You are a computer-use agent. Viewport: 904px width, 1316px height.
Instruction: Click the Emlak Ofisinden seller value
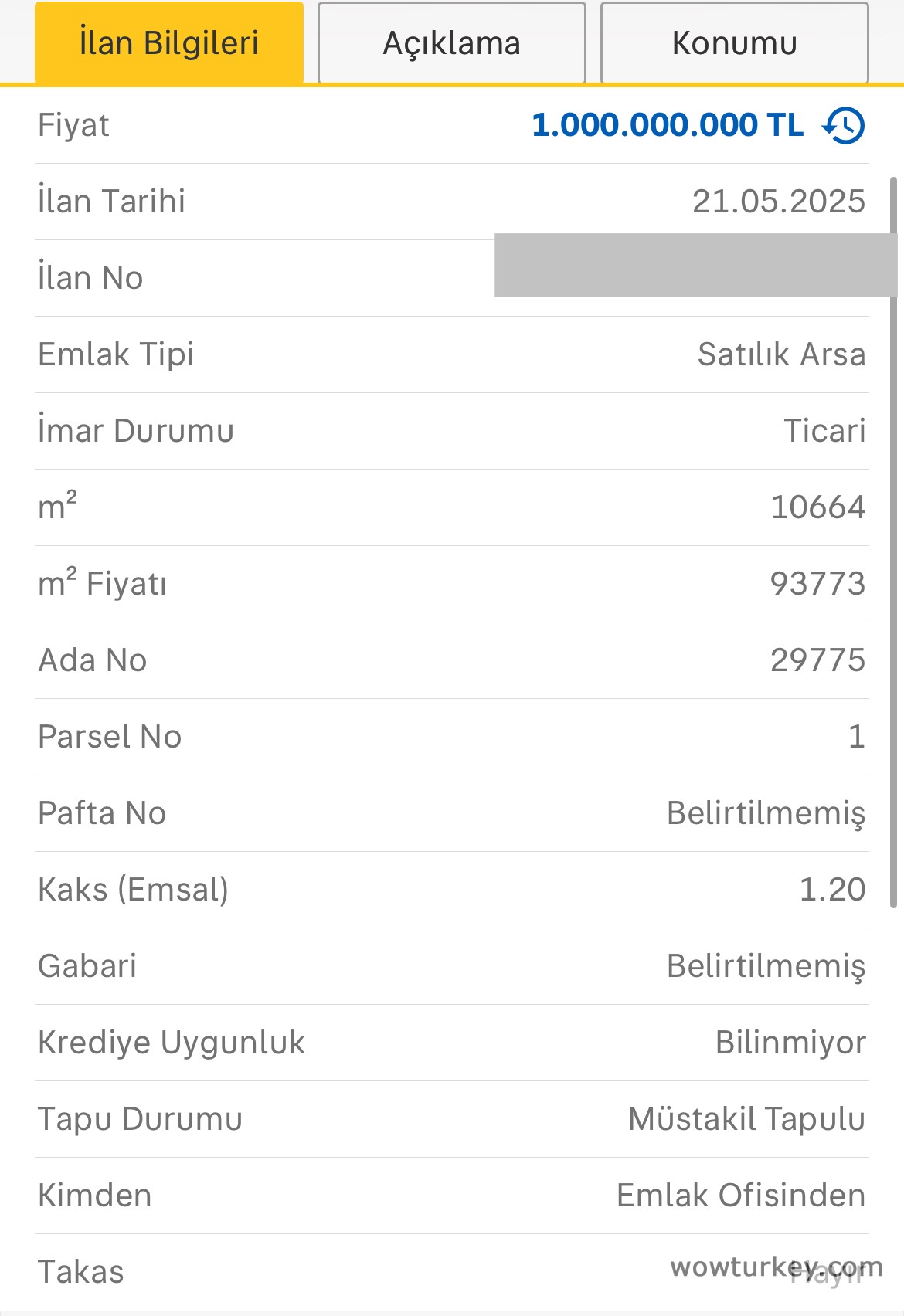[x=740, y=1196]
